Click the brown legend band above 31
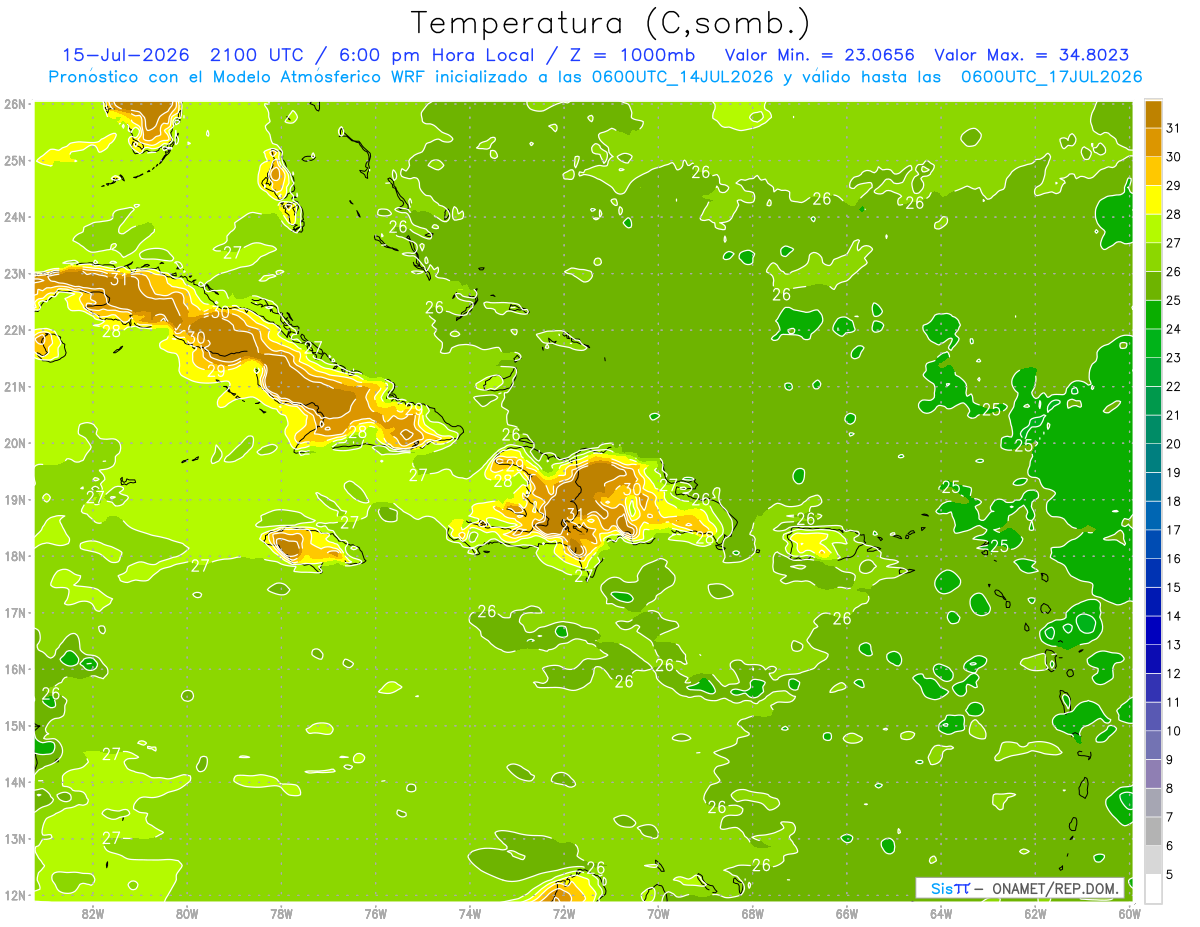1200x927 pixels. tap(1154, 113)
